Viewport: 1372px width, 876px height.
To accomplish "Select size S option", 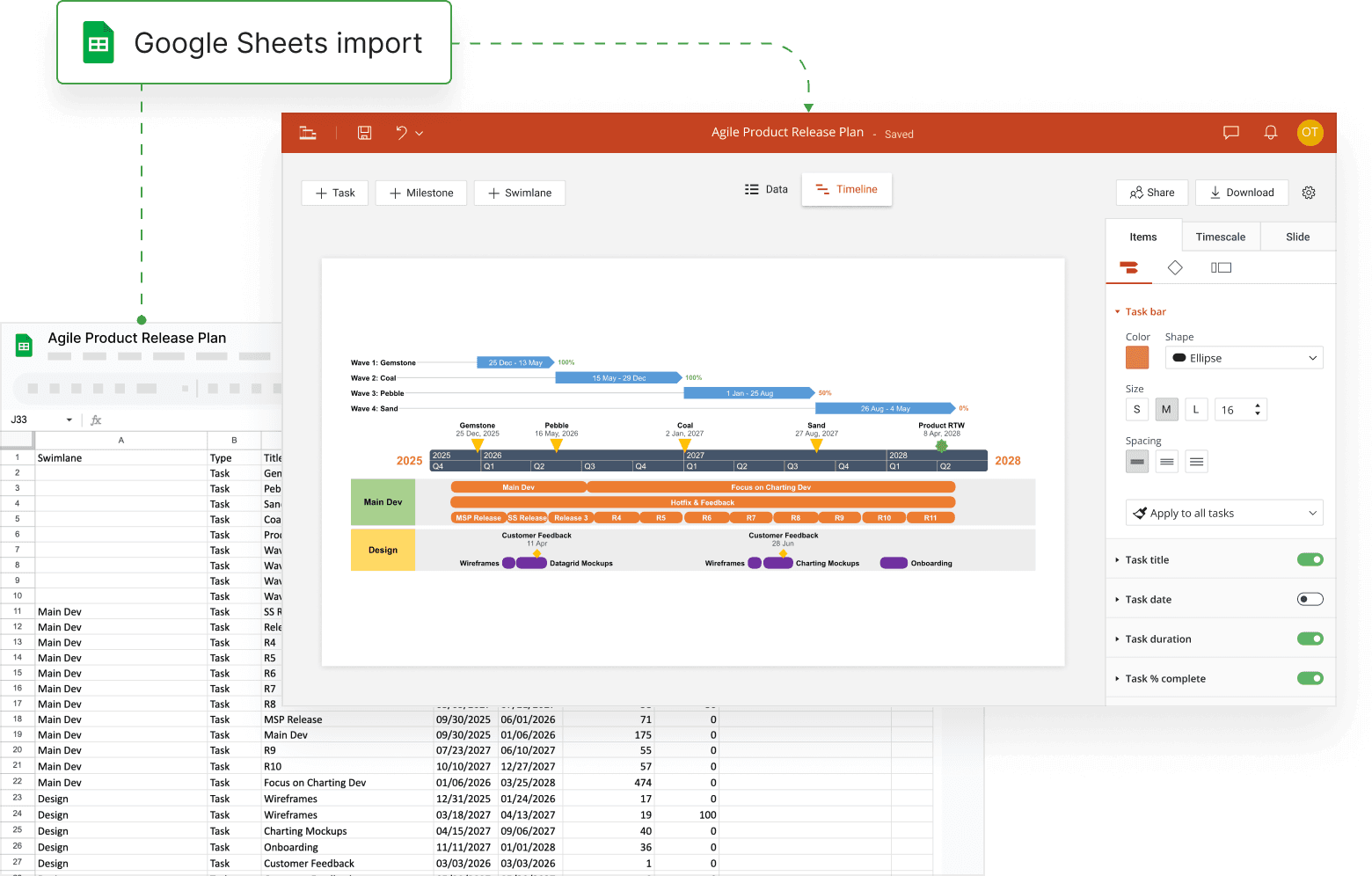I will (1137, 410).
